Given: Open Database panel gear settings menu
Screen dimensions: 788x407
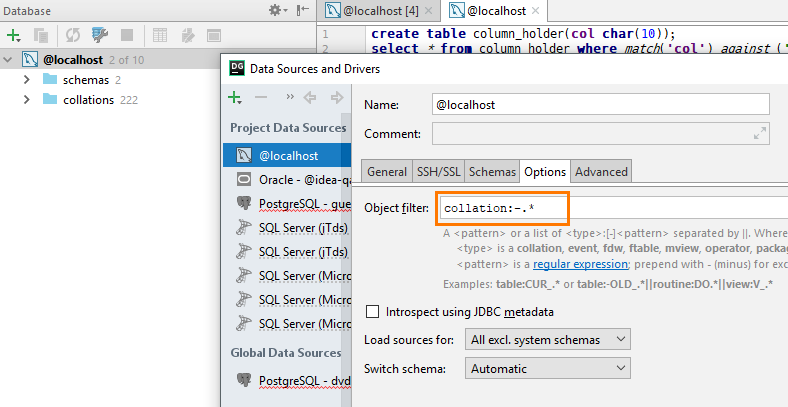Looking at the screenshot, I should [278, 10].
